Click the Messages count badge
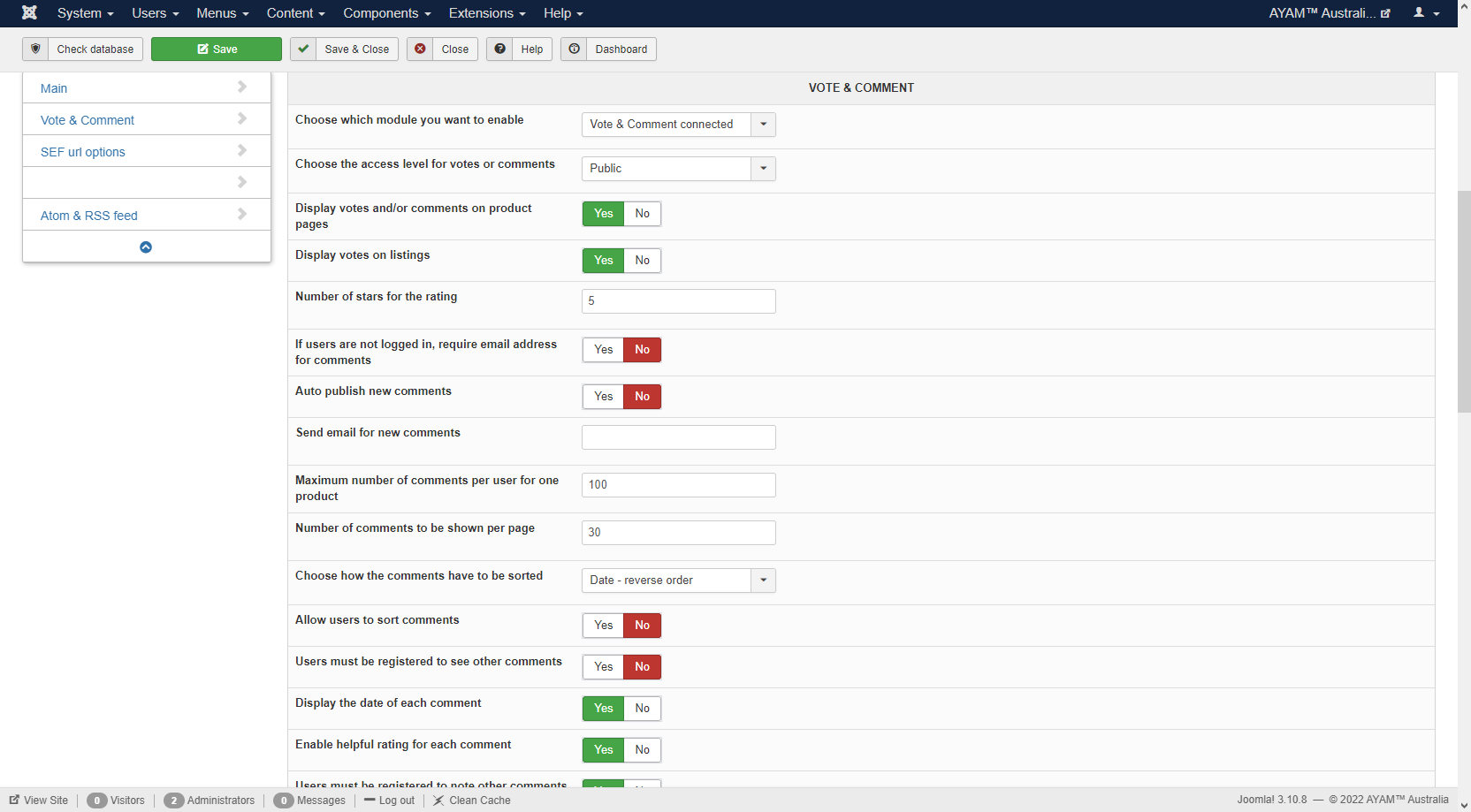Screen dimensions: 1471x812 coord(283,801)
